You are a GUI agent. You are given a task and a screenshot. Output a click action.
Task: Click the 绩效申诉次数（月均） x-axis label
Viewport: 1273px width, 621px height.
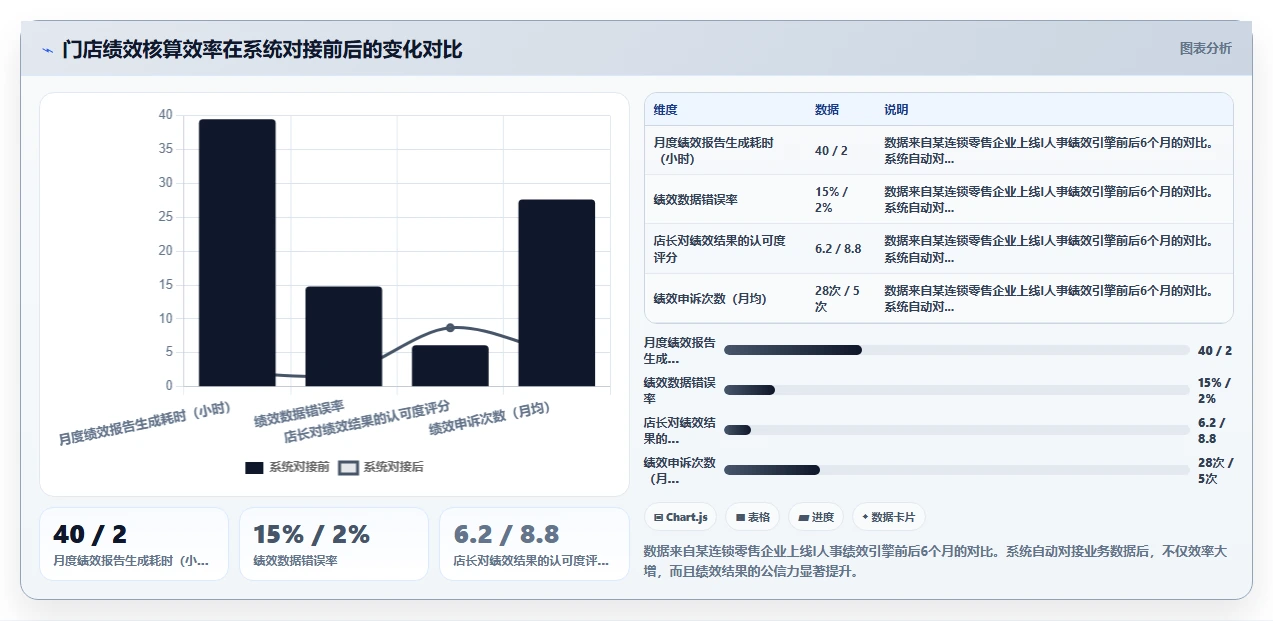[491, 418]
